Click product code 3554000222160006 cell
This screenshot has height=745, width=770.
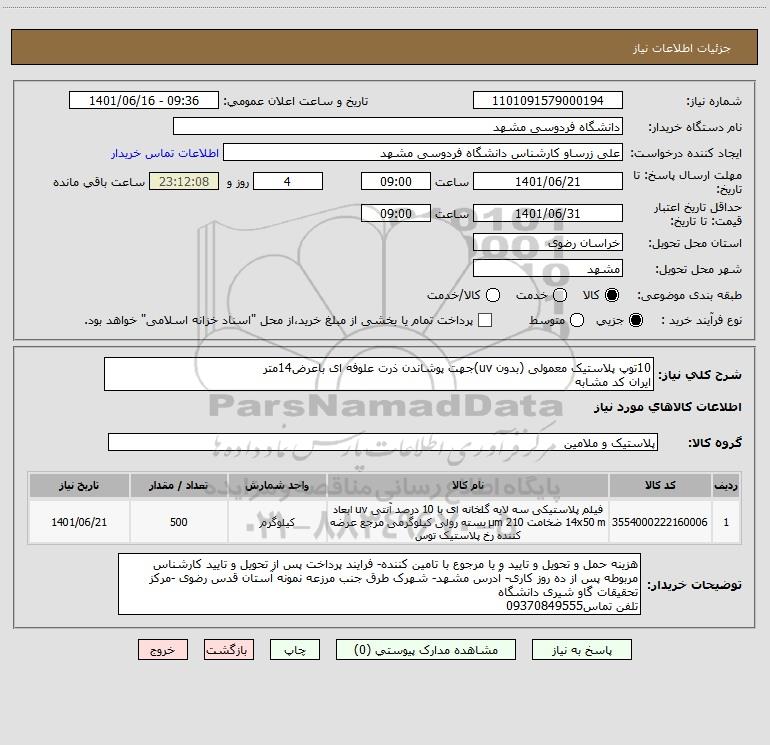[660, 522]
